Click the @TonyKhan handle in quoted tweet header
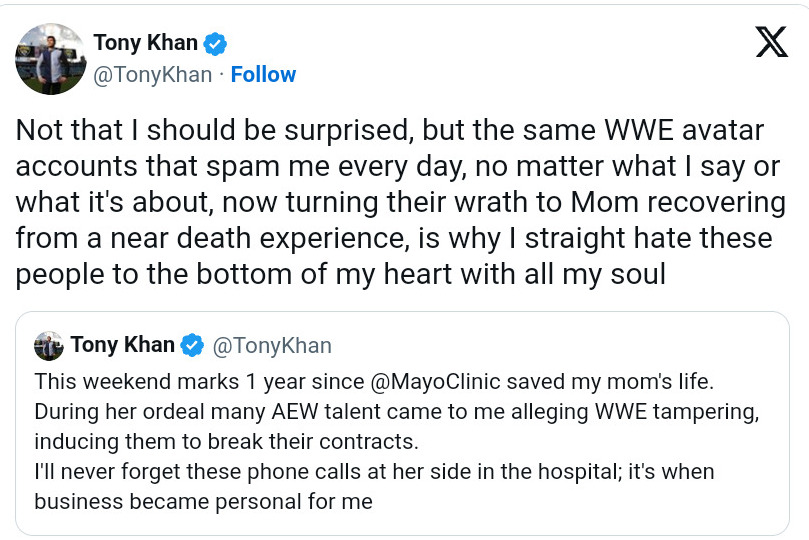The height and width of the screenshot is (540, 809). (272, 346)
